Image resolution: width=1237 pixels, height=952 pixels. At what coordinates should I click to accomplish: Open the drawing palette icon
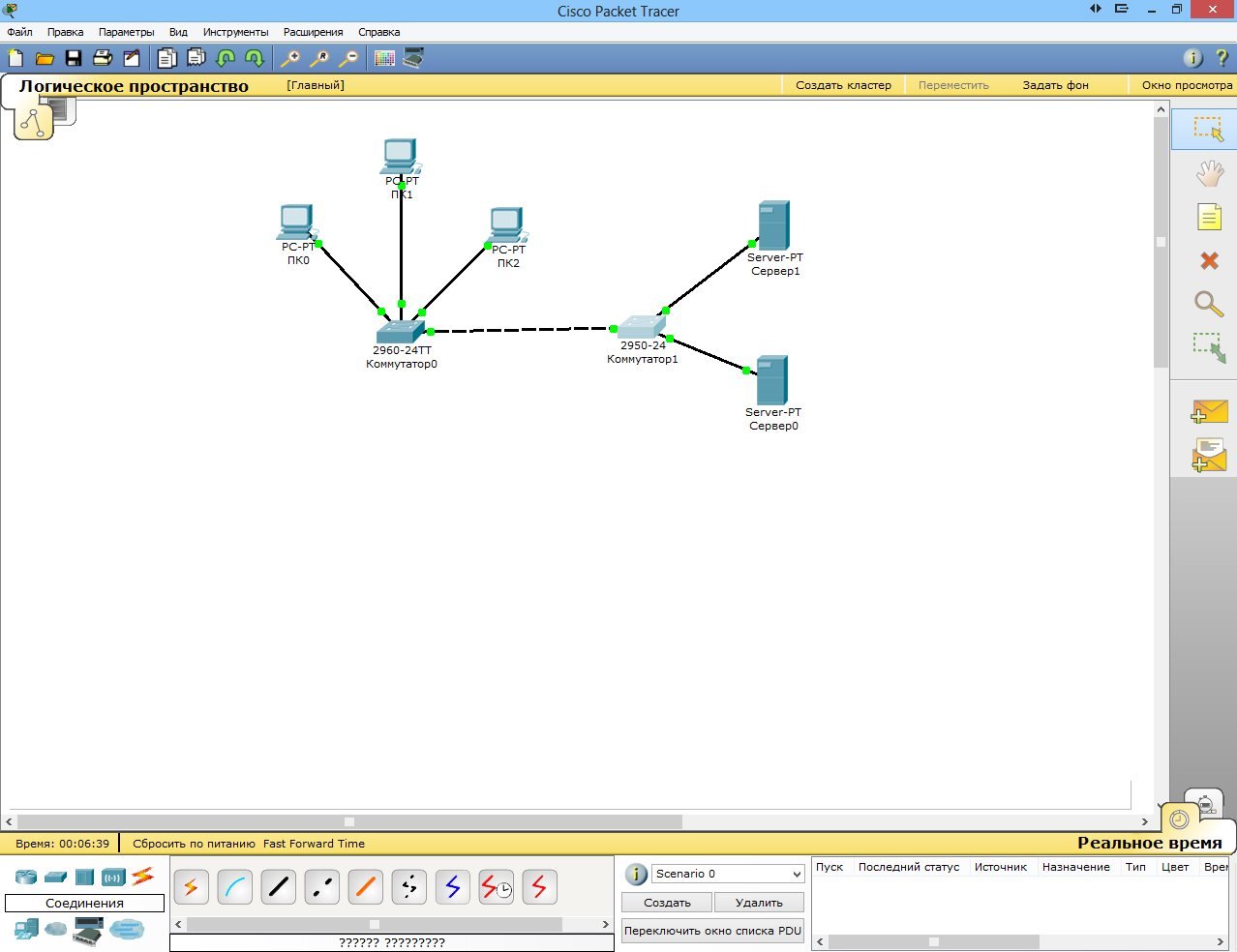click(x=384, y=58)
